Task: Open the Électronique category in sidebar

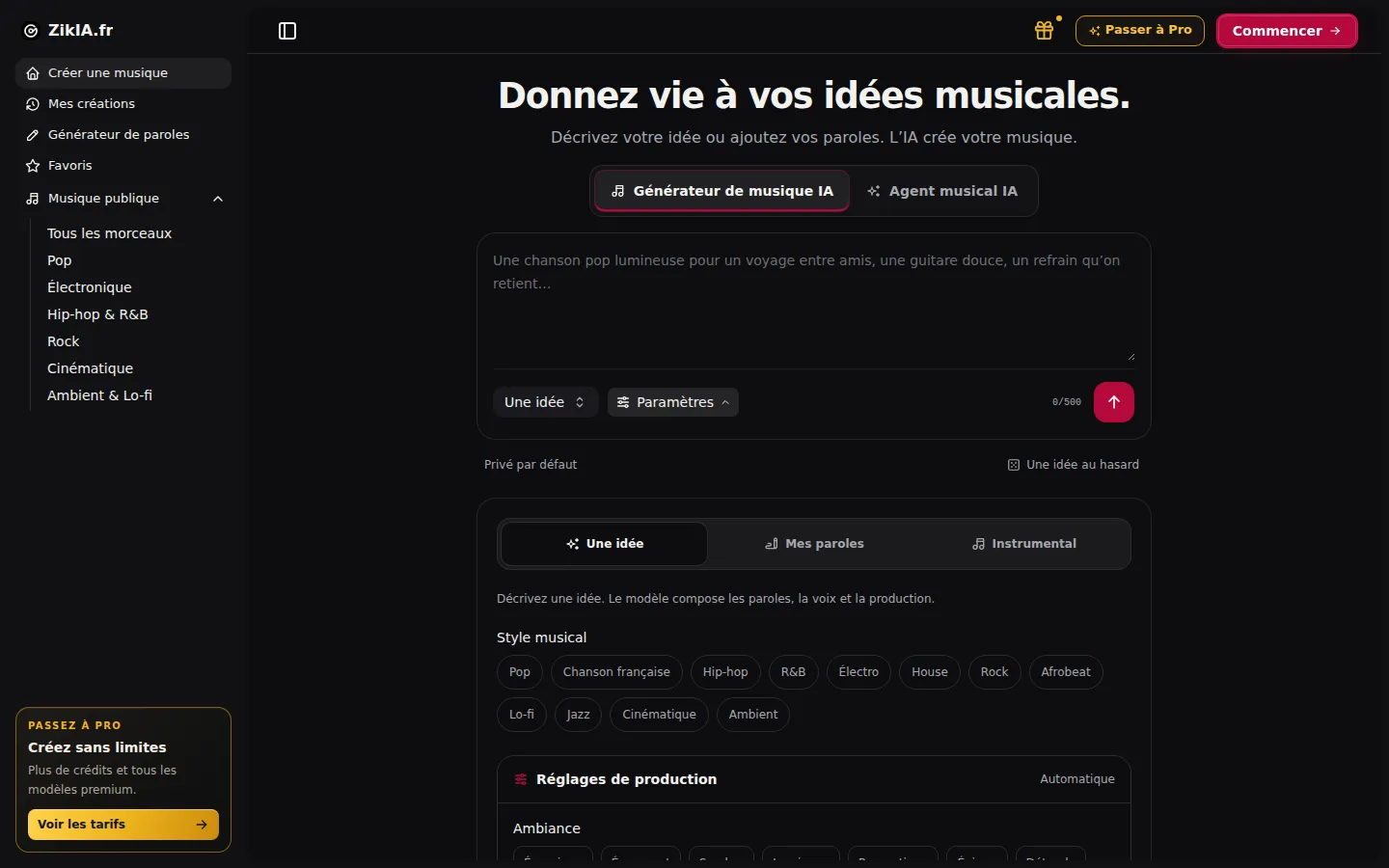Action: pos(90,287)
